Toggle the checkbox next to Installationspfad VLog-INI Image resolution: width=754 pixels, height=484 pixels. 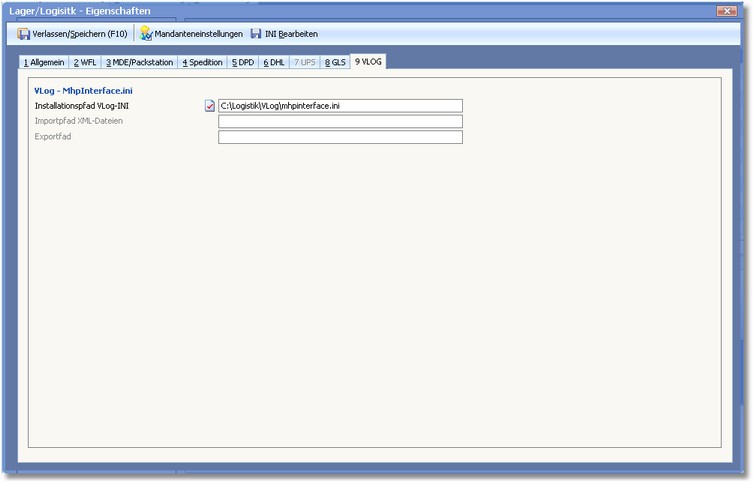coord(210,106)
